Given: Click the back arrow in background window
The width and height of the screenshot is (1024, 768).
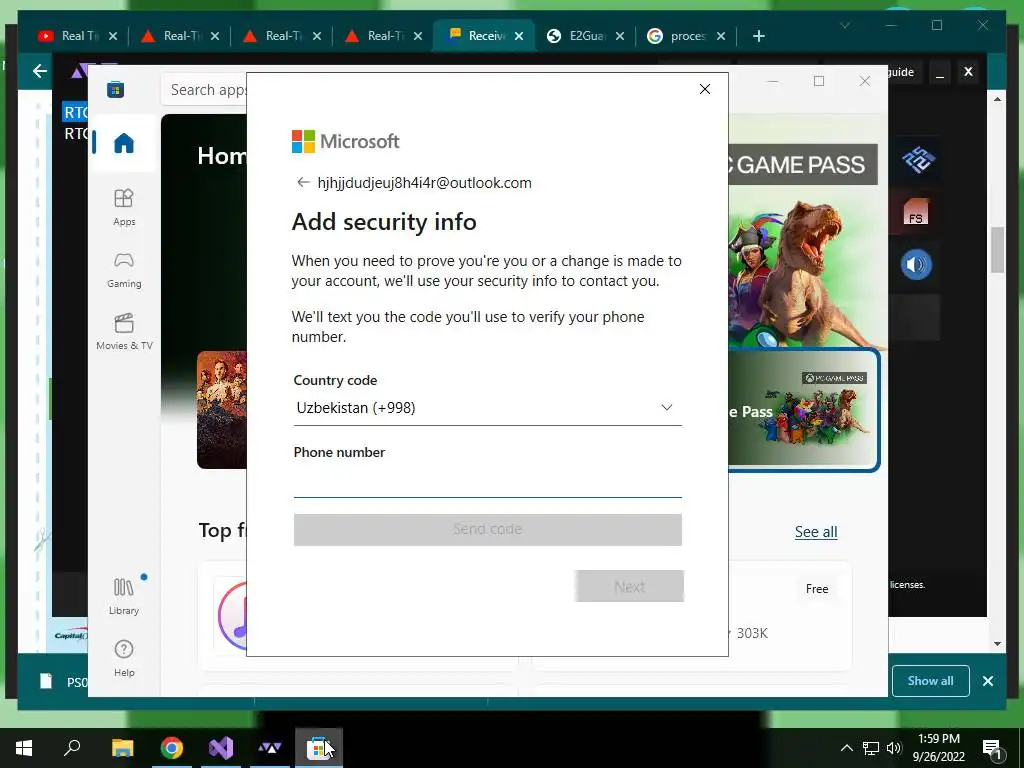Looking at the screenshot, I should 40,71.
